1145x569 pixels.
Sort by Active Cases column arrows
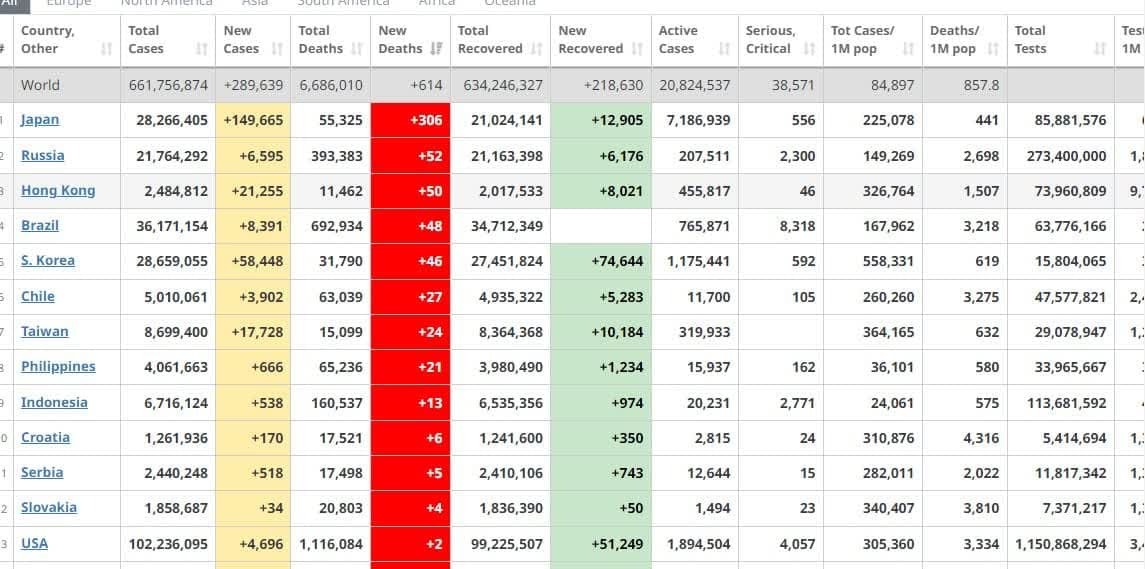724,49
